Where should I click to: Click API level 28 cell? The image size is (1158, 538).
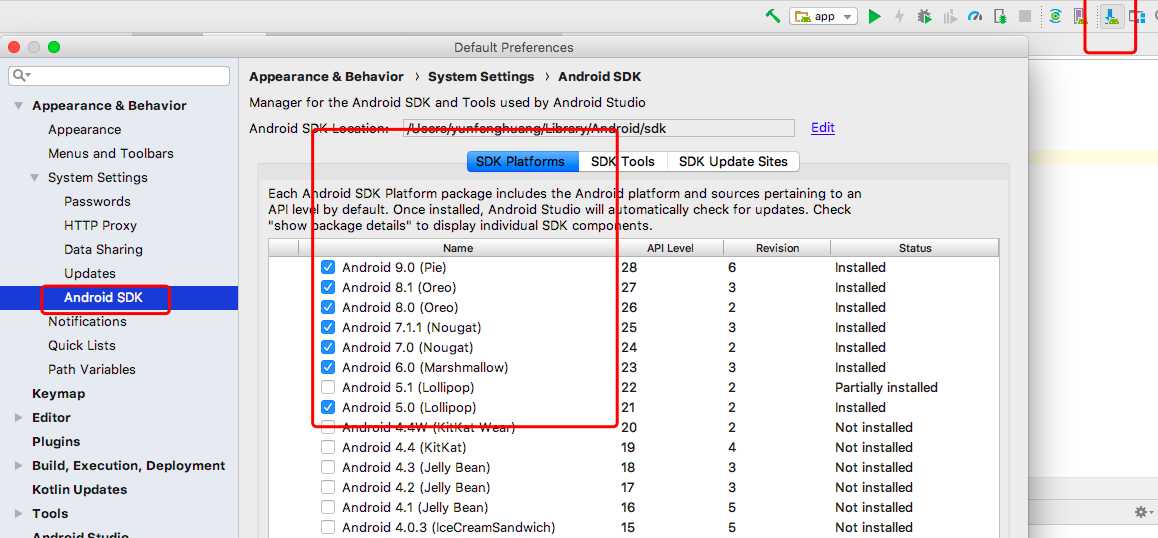[628, 268]
